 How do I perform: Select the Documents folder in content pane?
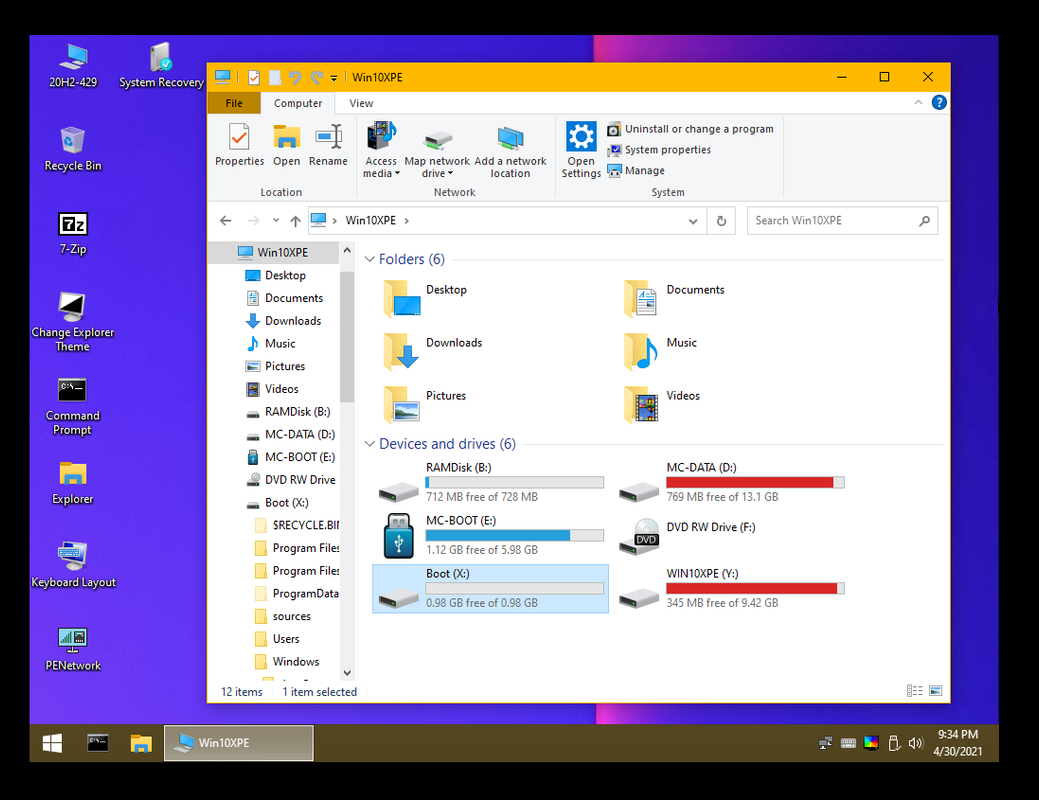coord(675,297)
